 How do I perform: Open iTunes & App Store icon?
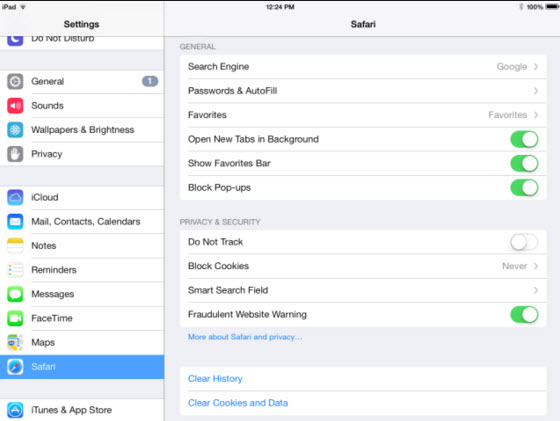coord(15,410)
